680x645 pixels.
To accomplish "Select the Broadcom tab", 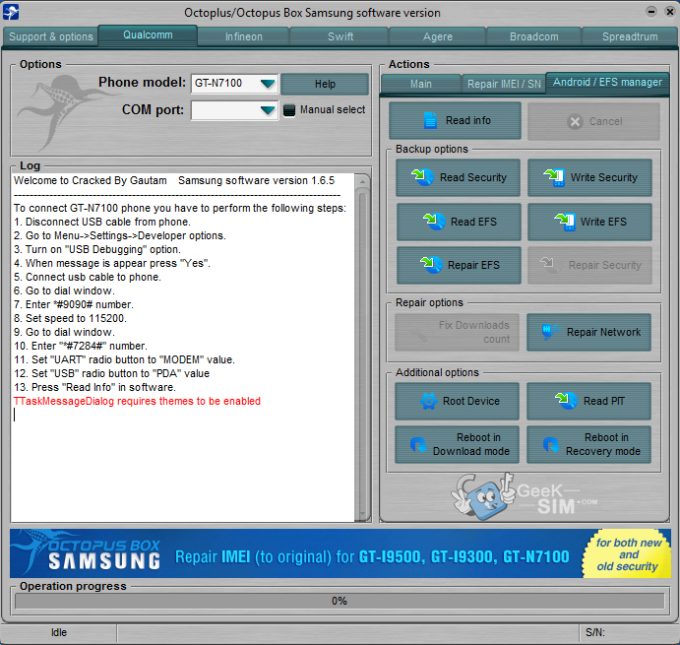I will pyautogui.click(x=534, y=36).
